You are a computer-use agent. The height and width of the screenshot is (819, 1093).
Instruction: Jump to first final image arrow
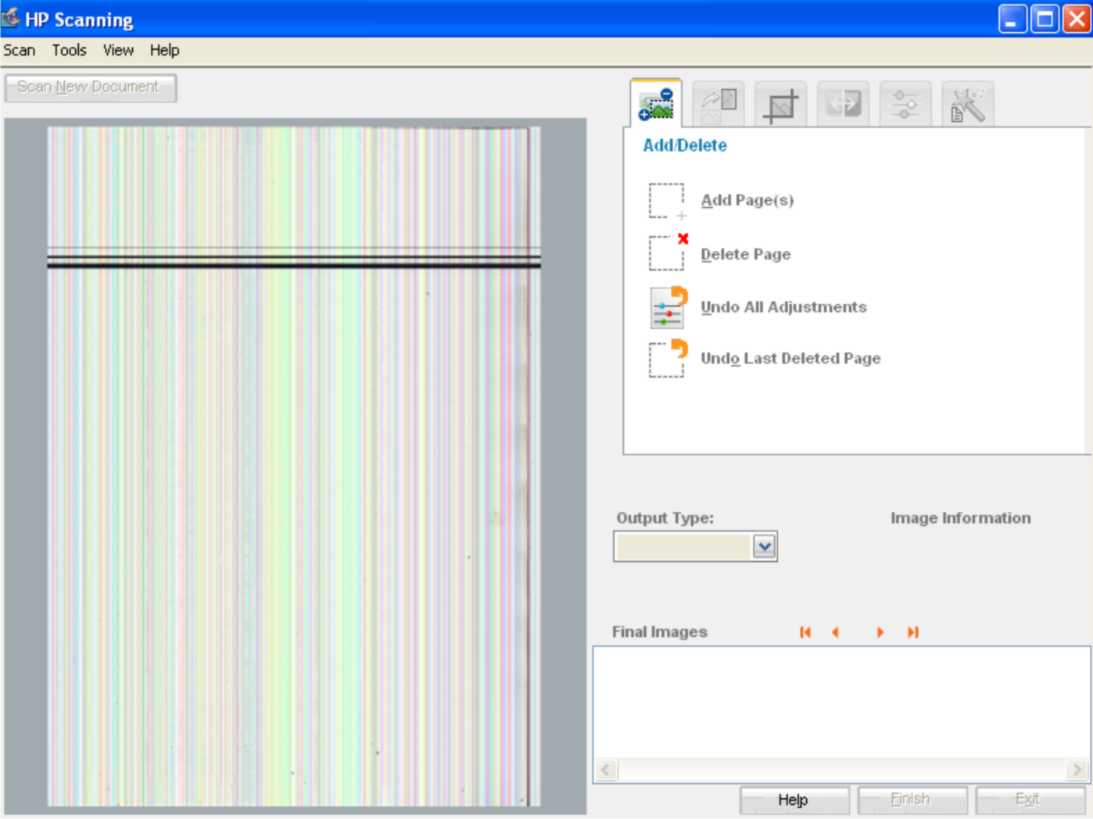(x=804, y=631)
